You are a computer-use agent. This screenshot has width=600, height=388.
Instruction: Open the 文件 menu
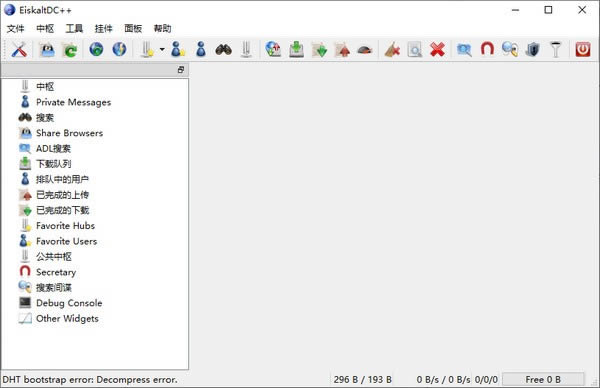pyautogui.click(x=16, y=28)
